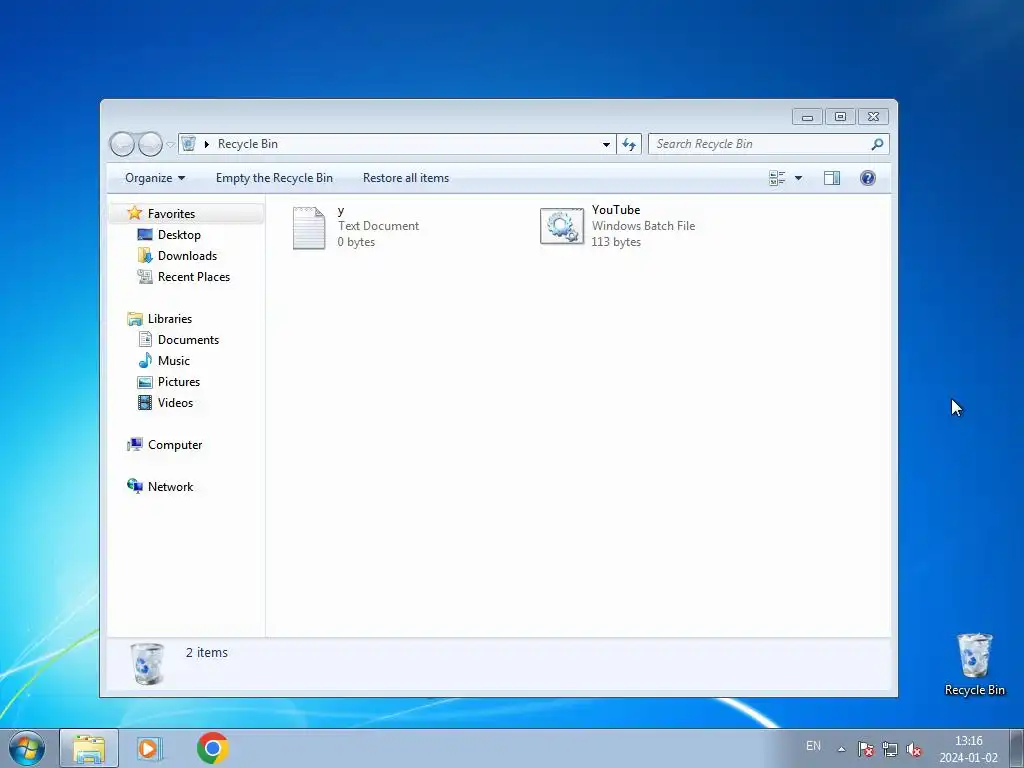Open the taskbar clock and date
Viewport: 1024px width, 768px height.
point(968,749)
